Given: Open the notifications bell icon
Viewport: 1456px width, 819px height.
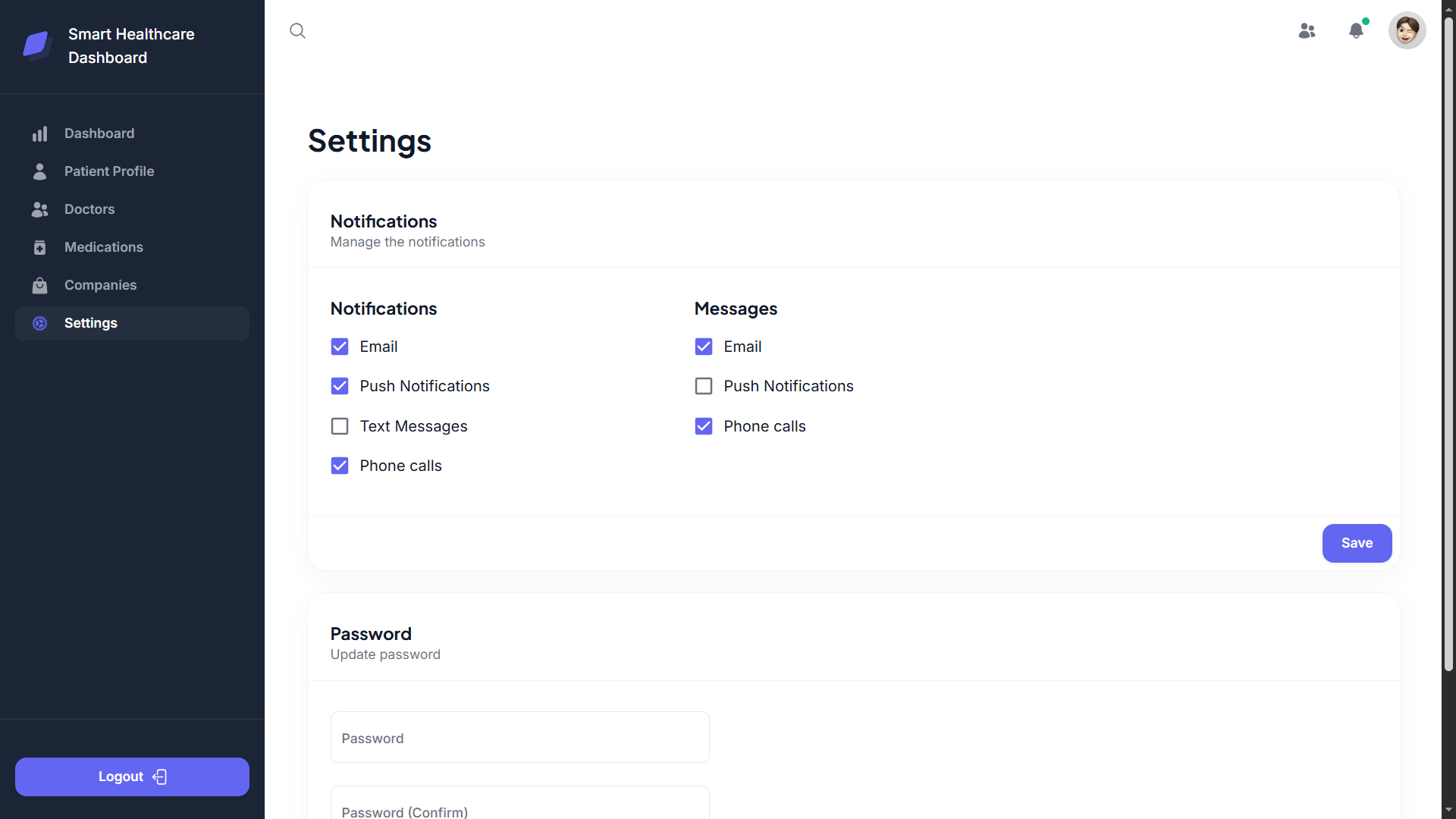Looking at the screenshot, I should (x=1356, y=30).
